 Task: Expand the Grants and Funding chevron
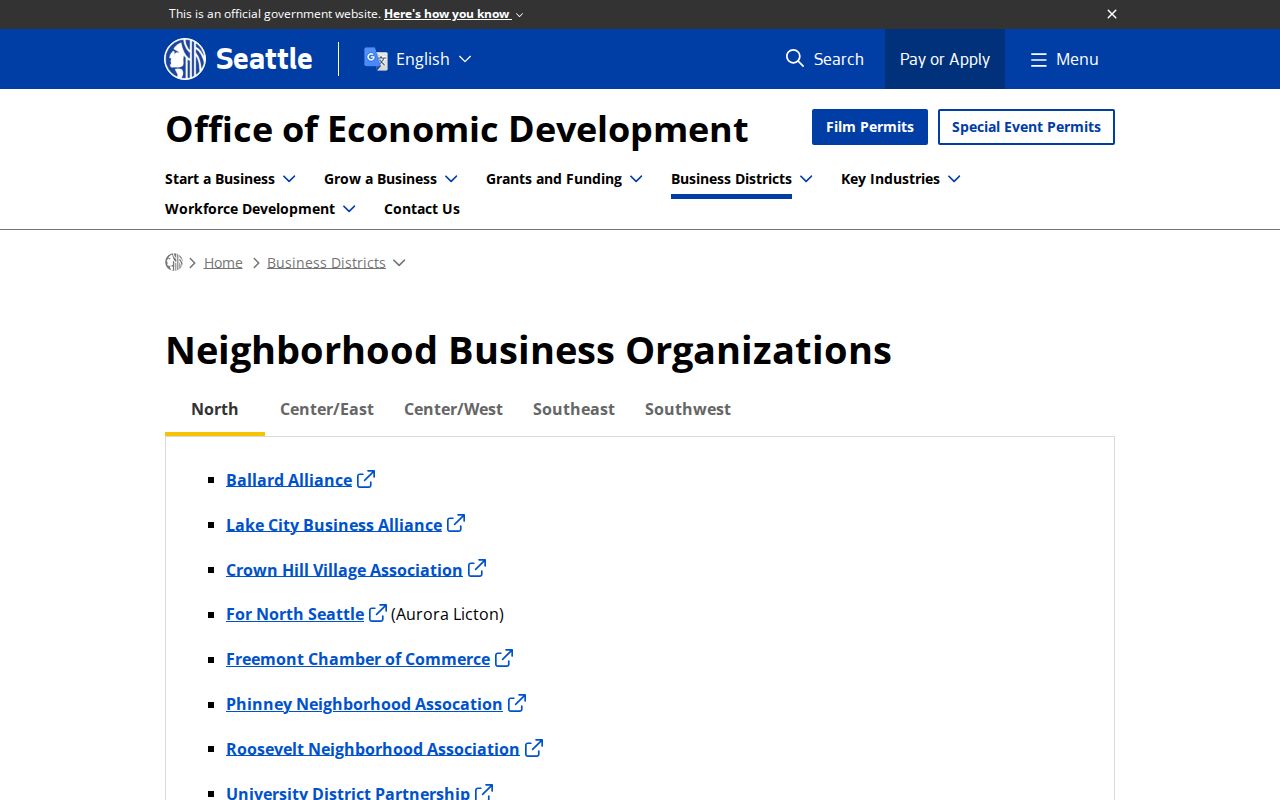point(636,179)
